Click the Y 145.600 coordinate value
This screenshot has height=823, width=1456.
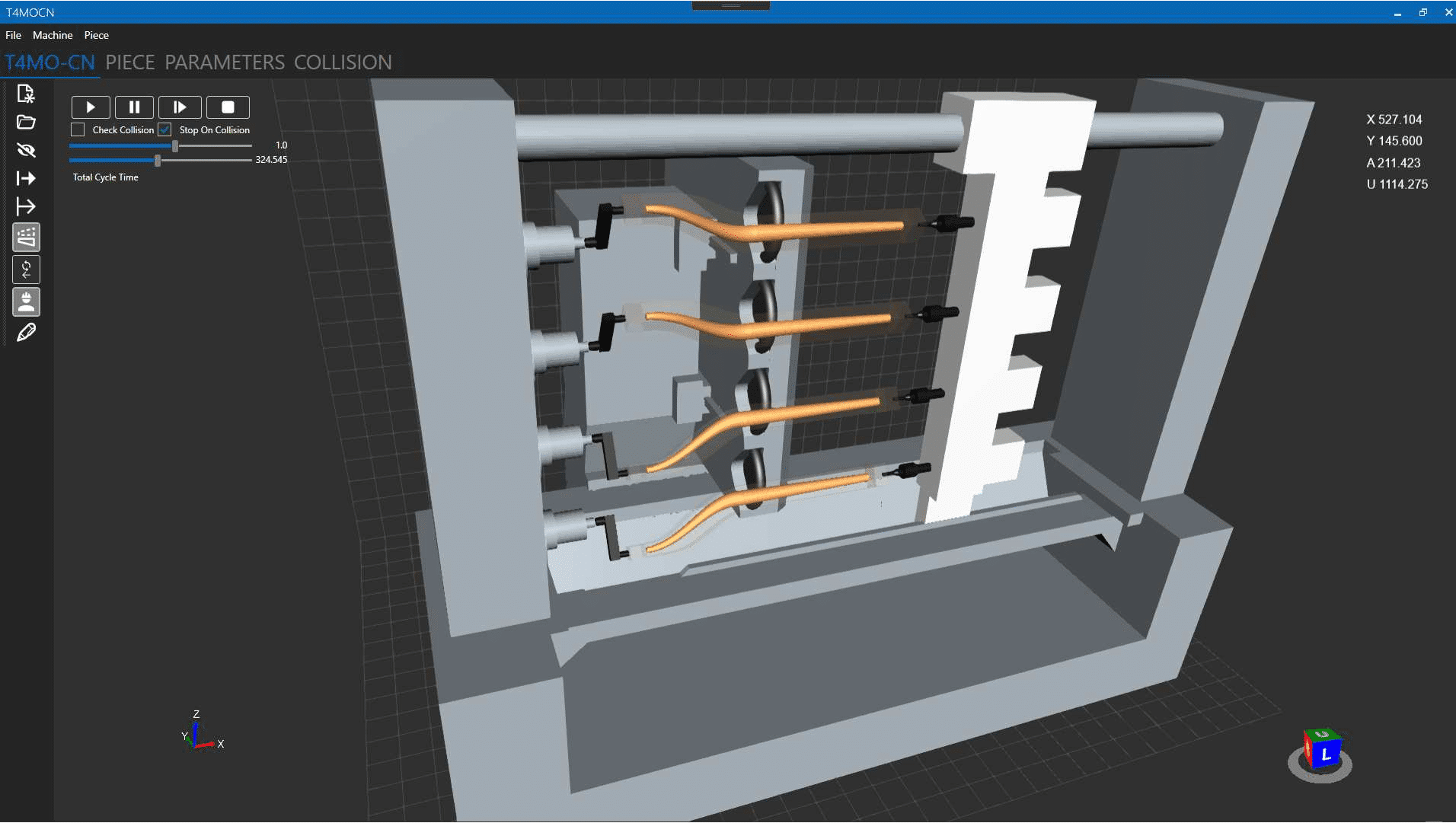click(1394, 141)
